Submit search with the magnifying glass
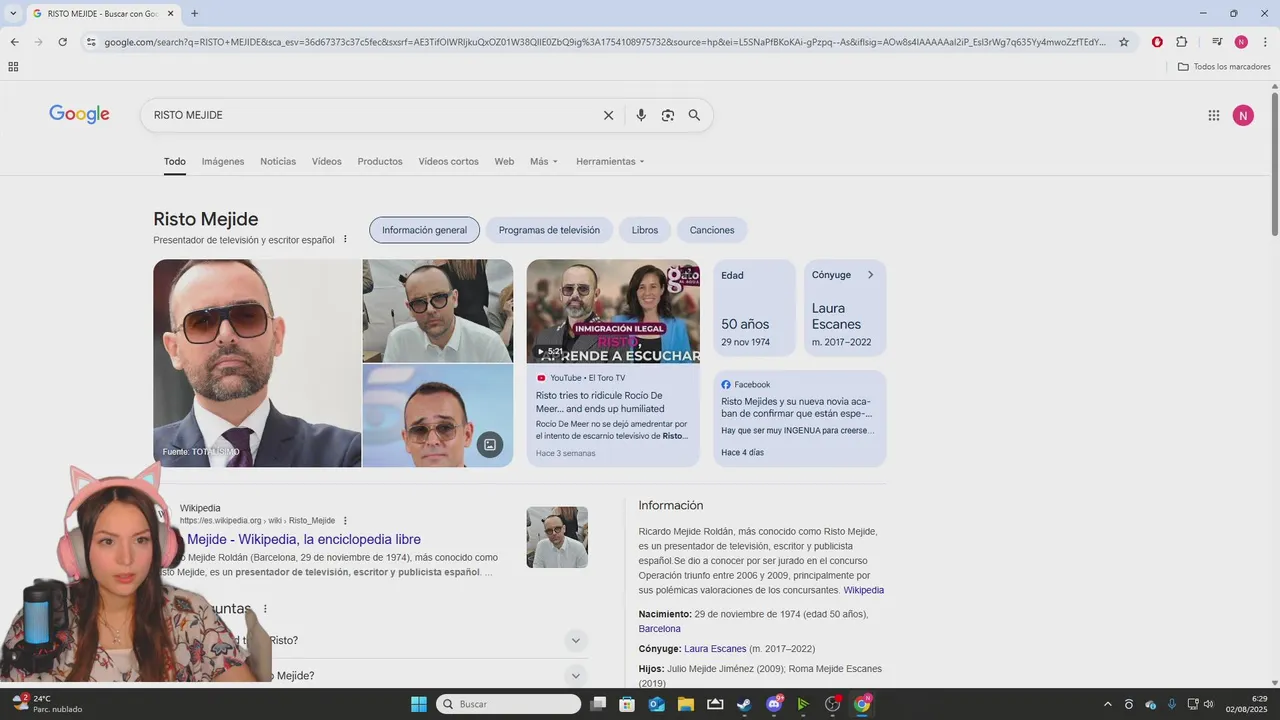 tap(694, 115)
